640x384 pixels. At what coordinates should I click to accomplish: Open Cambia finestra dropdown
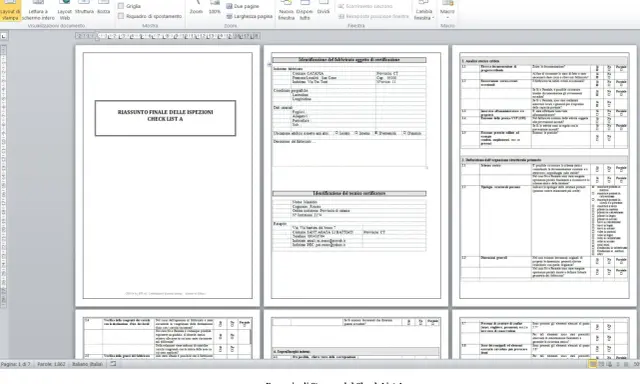424,10
